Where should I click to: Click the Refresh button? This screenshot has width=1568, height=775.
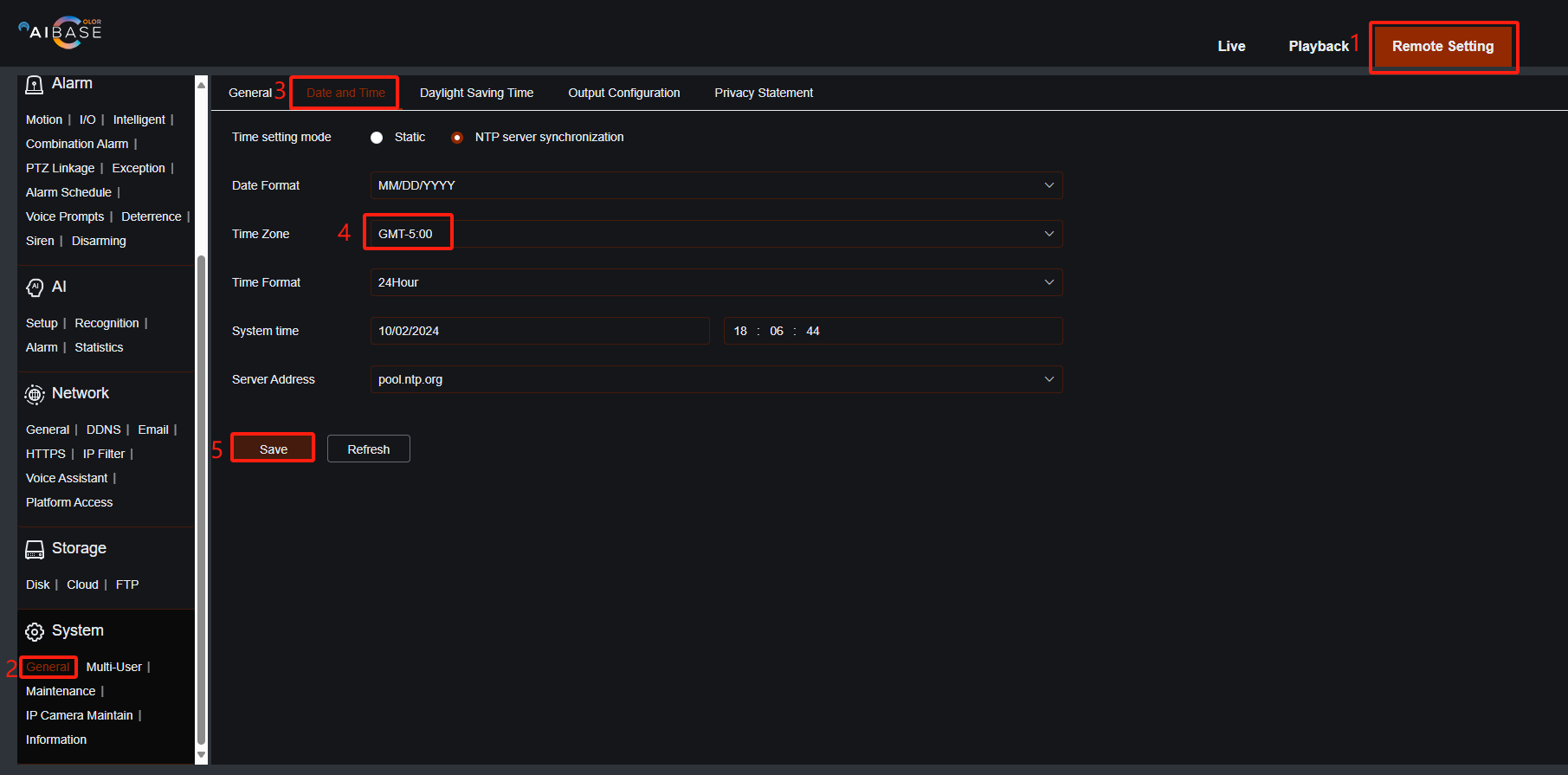(x=369, y=449)
